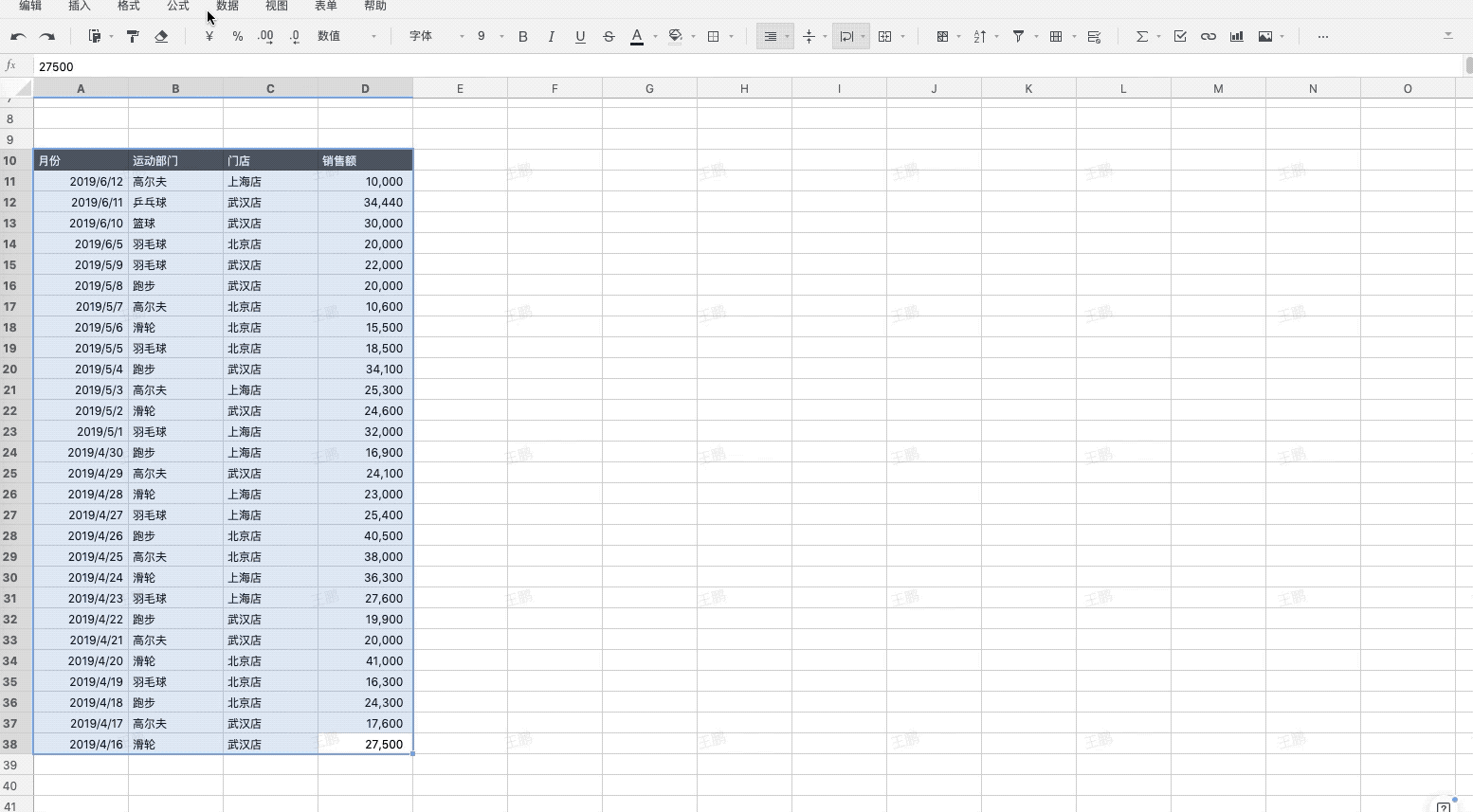Show more tools via ellipsis
This screenshot has width=1473, height=812.
[1323, 37]
